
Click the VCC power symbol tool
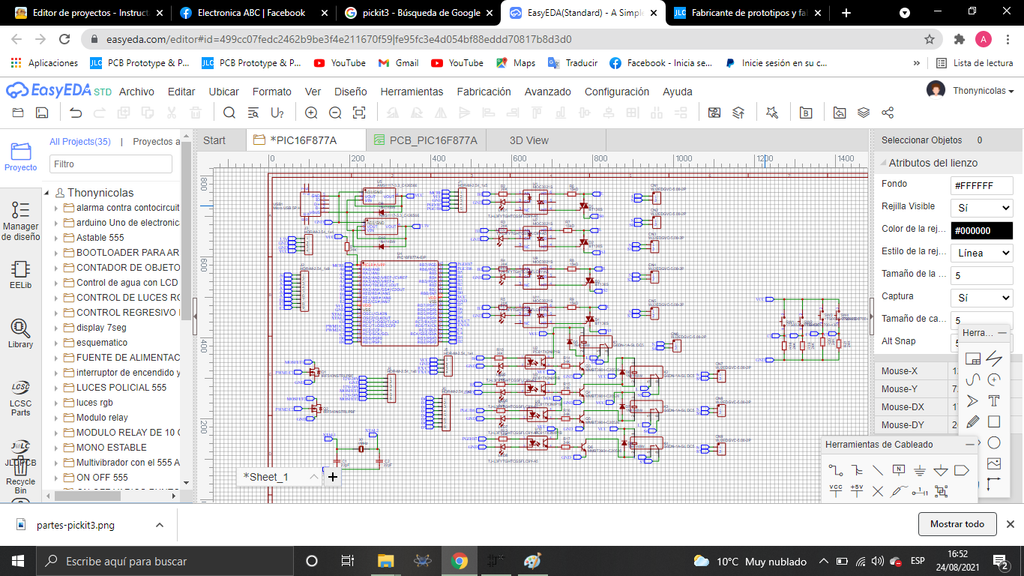point(836,491)
